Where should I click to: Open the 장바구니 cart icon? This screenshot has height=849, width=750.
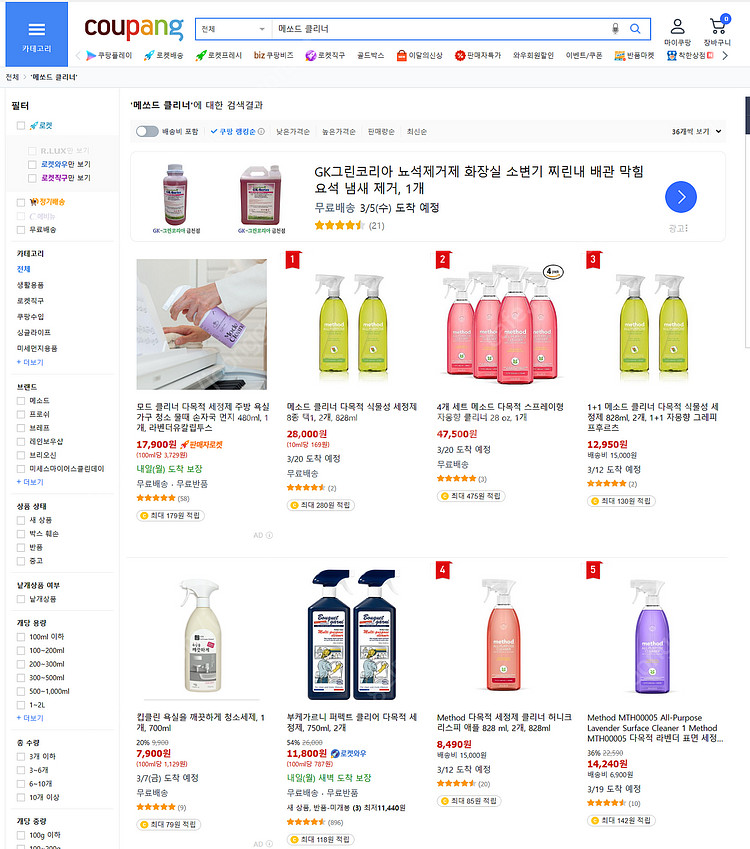(x=718, y=32)
